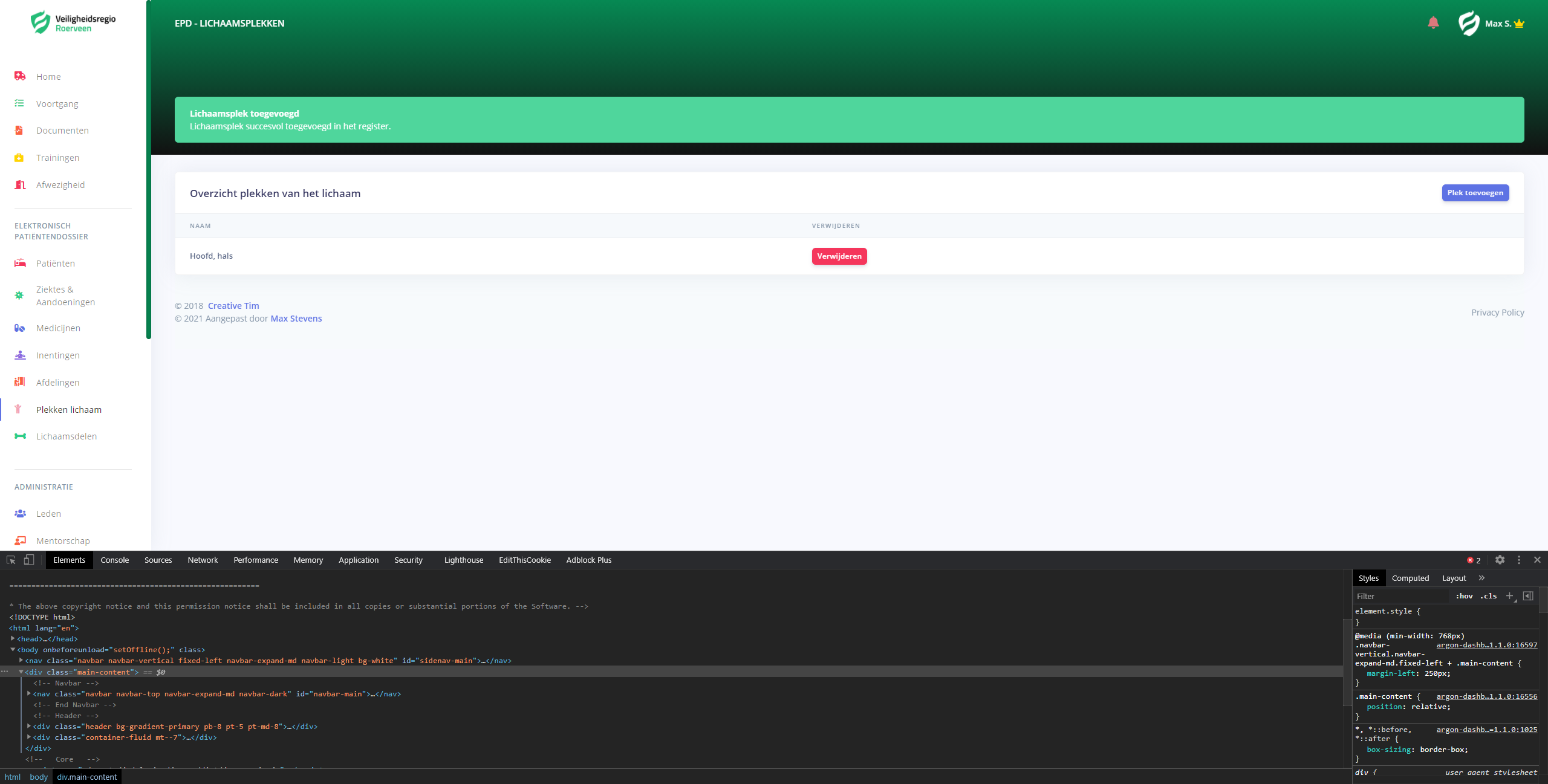Expand the container-fluid mt--7 div
1548x784 pixels.
tap(28, 737)
